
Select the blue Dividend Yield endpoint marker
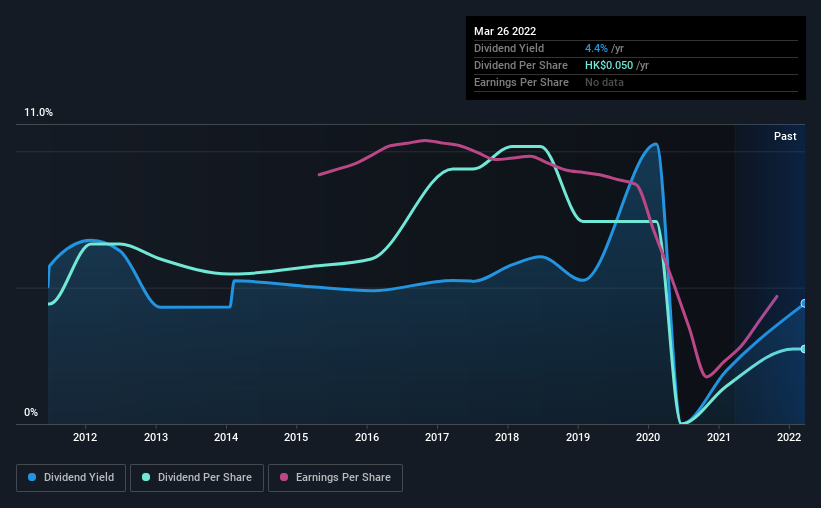(x=804, y=303)
